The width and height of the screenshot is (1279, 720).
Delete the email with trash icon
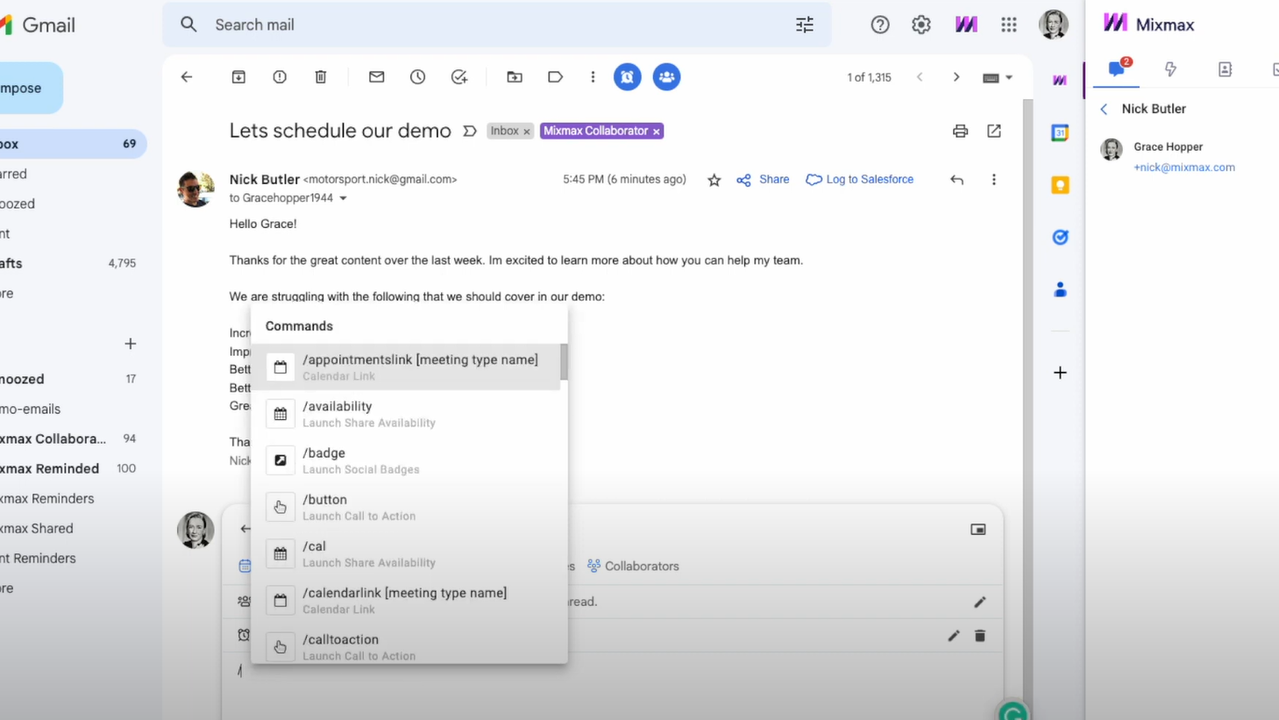point(320,77)
